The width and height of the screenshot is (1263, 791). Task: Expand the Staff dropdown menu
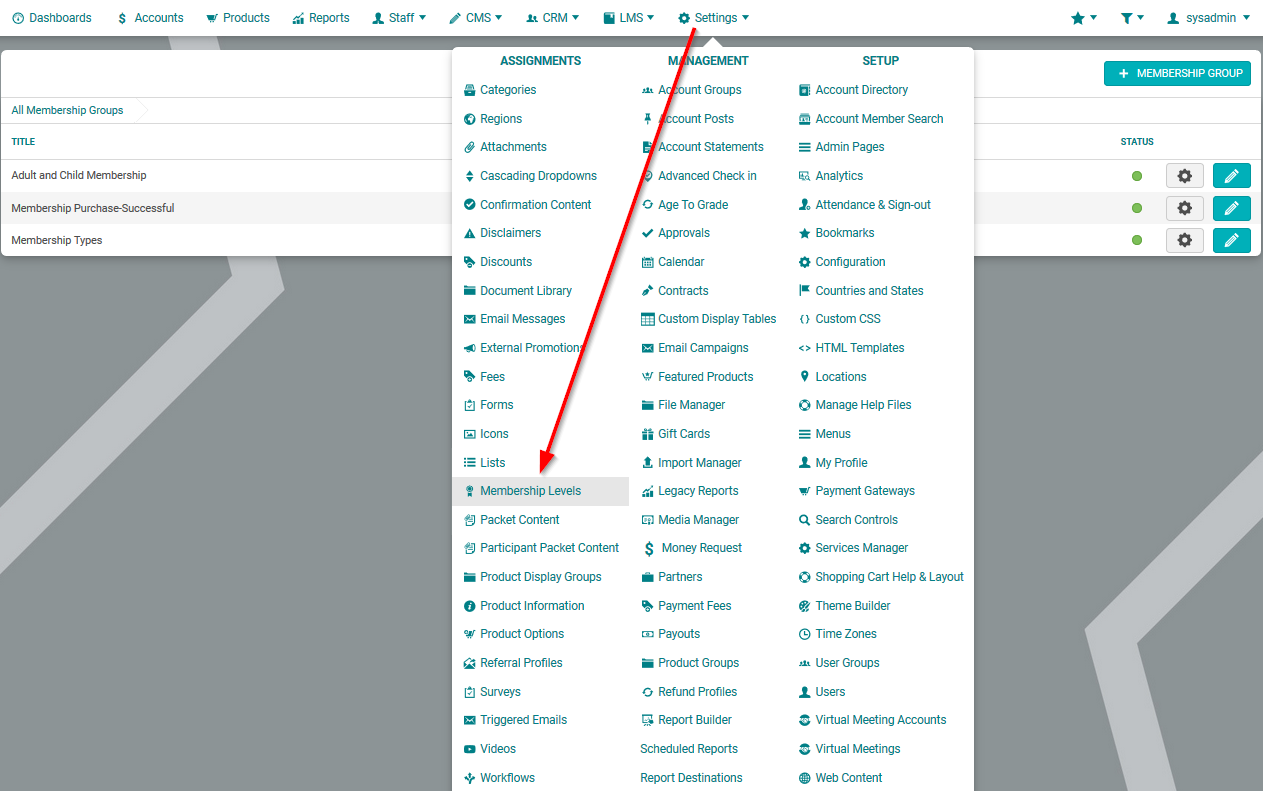pos(398,18)
